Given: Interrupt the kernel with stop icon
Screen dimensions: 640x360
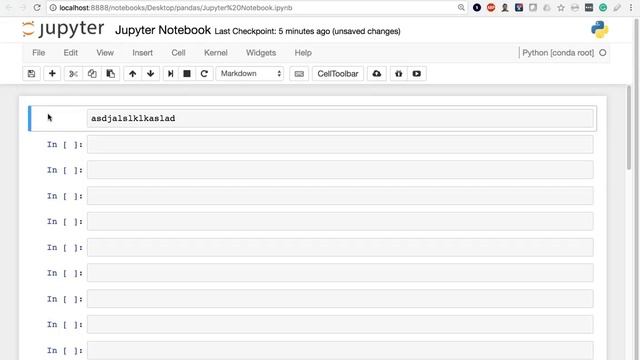Looking at the screenshot, I should [x=187, y=74].
